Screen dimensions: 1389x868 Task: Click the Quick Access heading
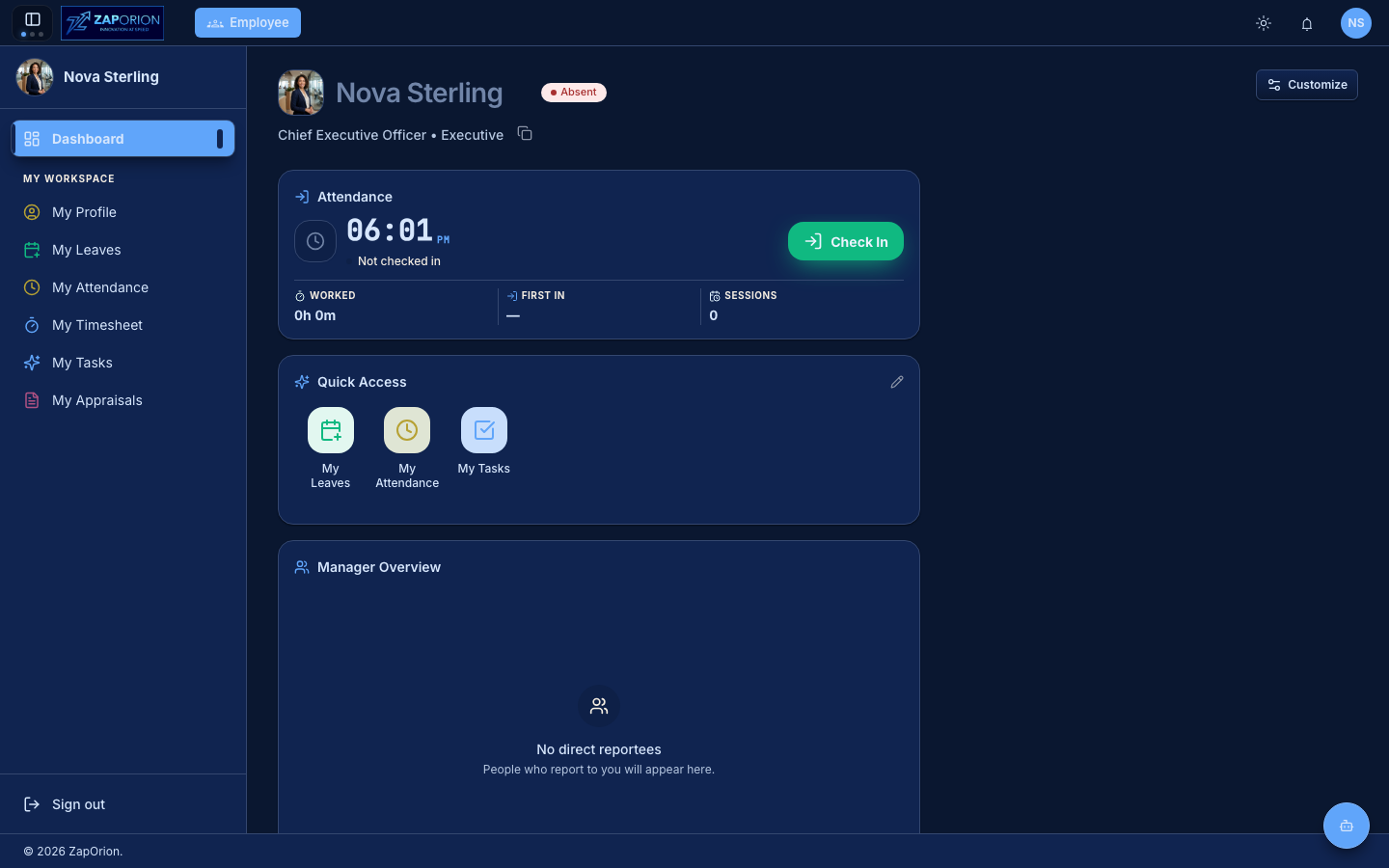point(362,382)
